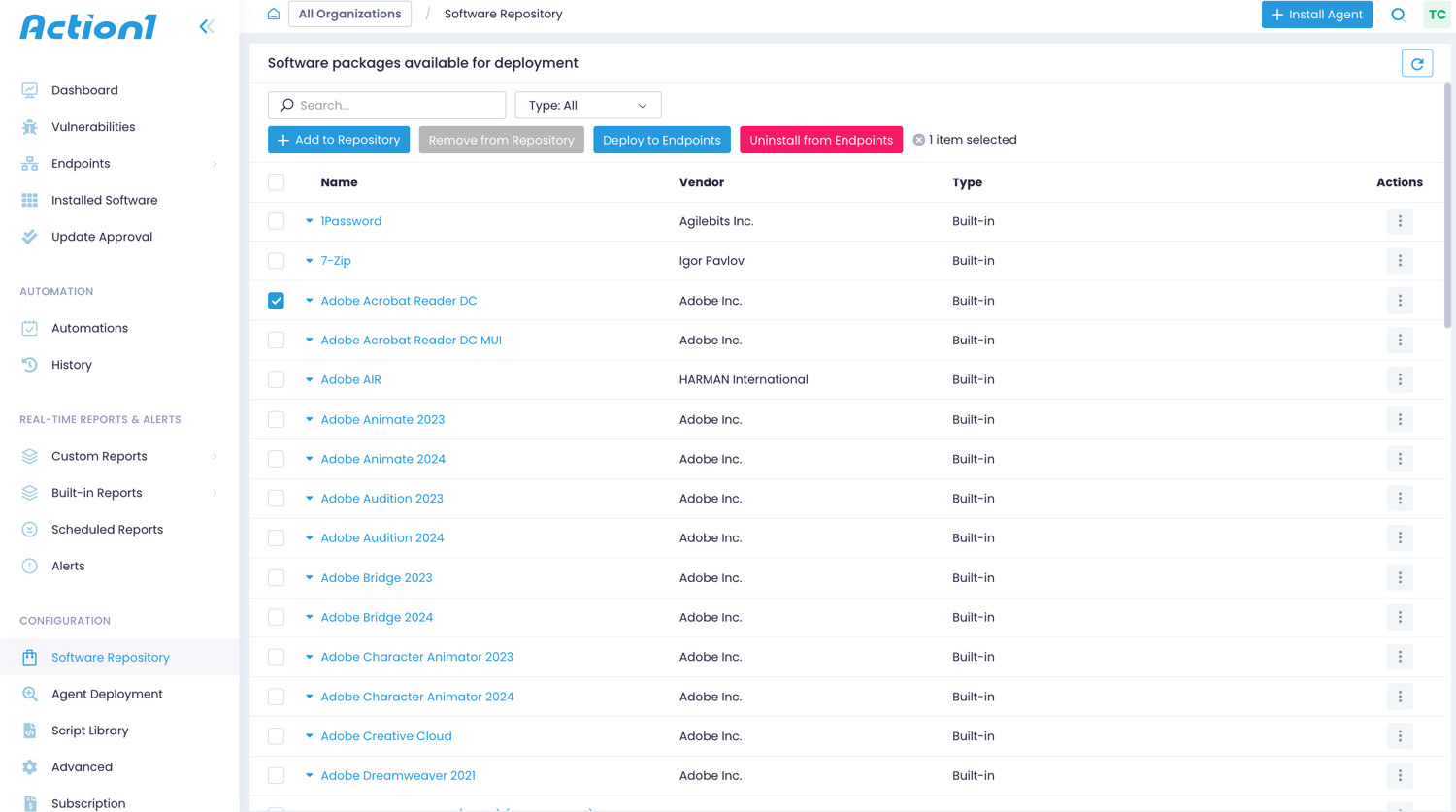This screenshot has width=1456, height=812.
Task: Open actions menu for Adobe AIR row
Action: pos(1400,379)
